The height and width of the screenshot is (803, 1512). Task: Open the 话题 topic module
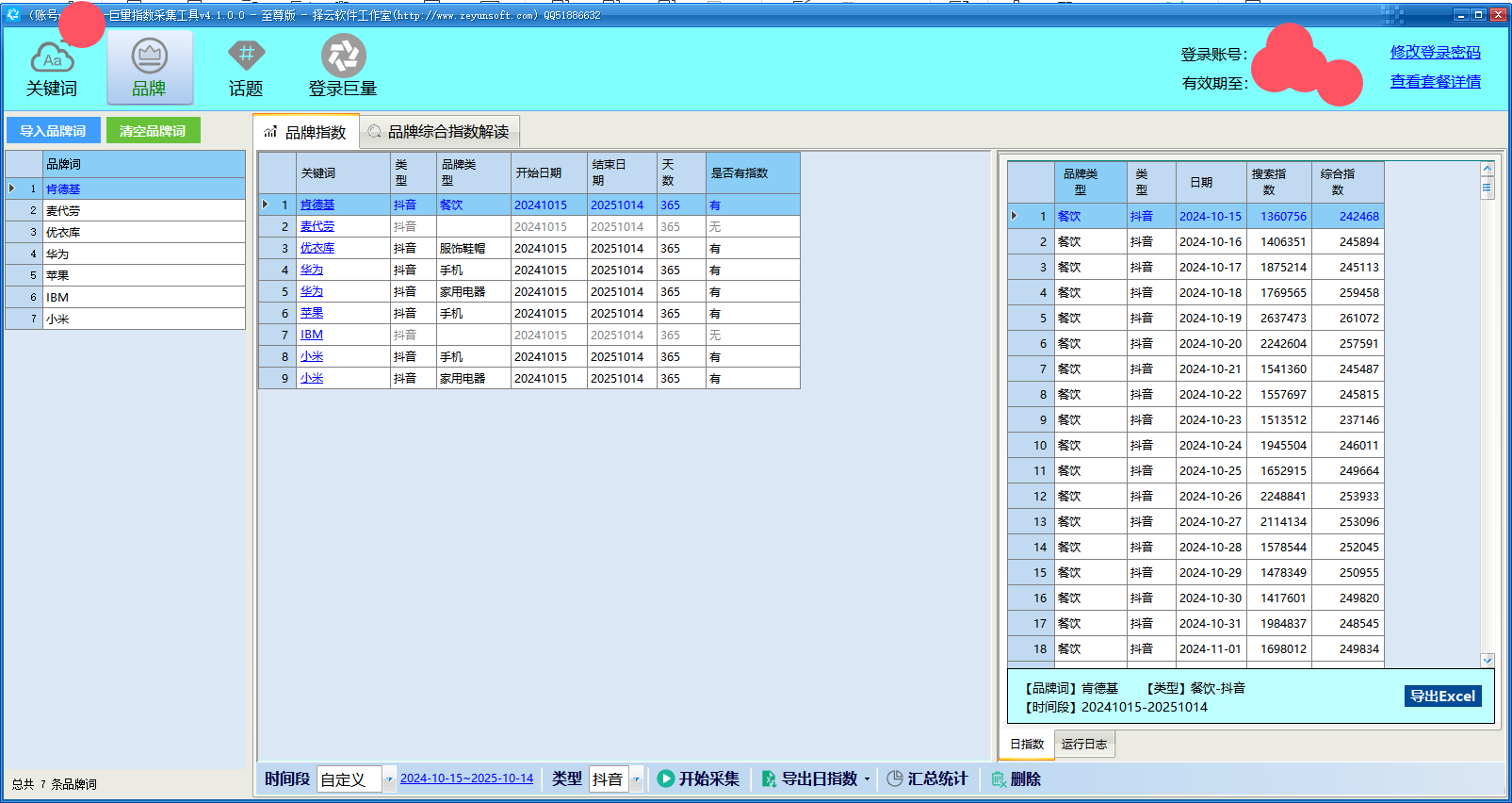click(246, 68)
